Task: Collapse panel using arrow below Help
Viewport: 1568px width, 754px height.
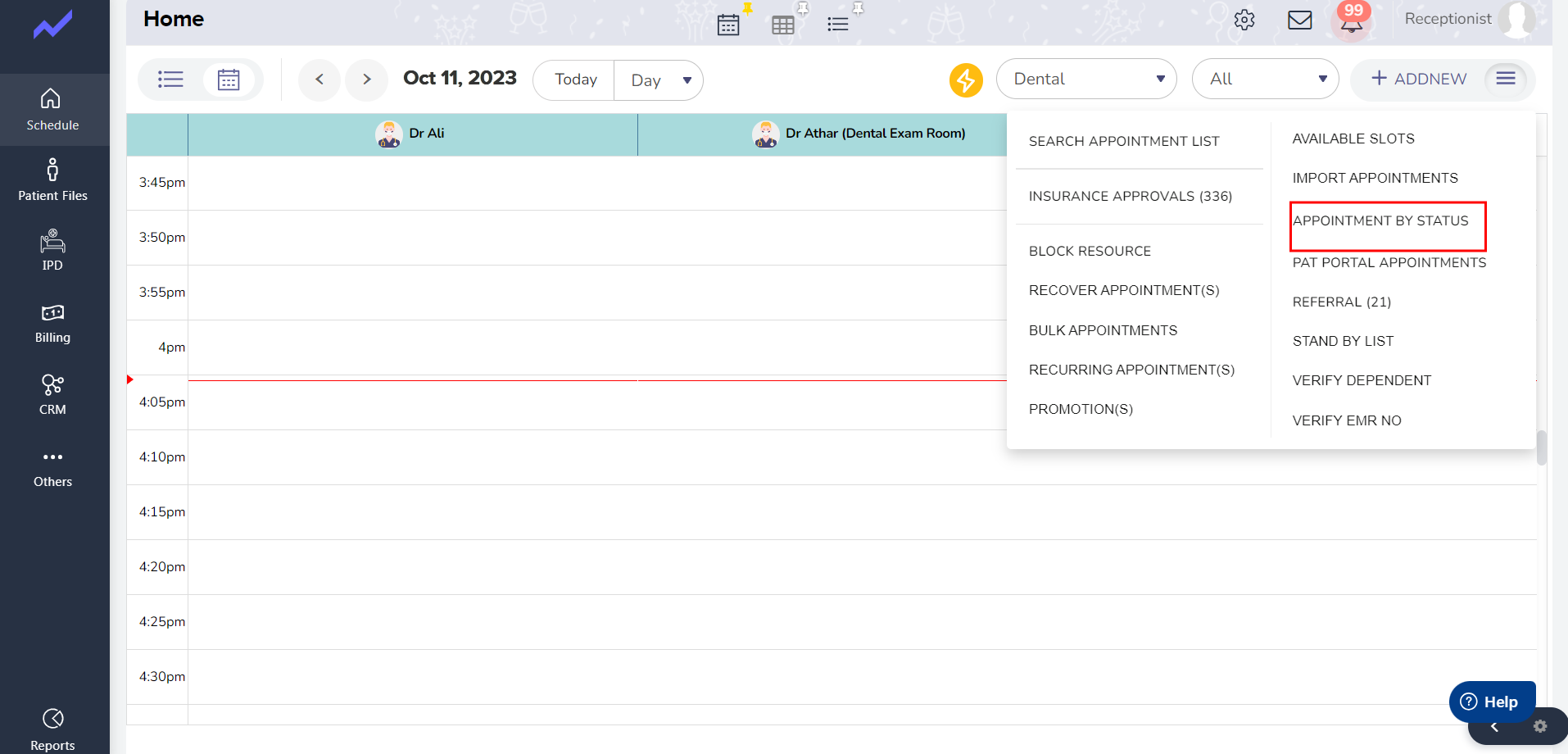Action: (1494, 727)
